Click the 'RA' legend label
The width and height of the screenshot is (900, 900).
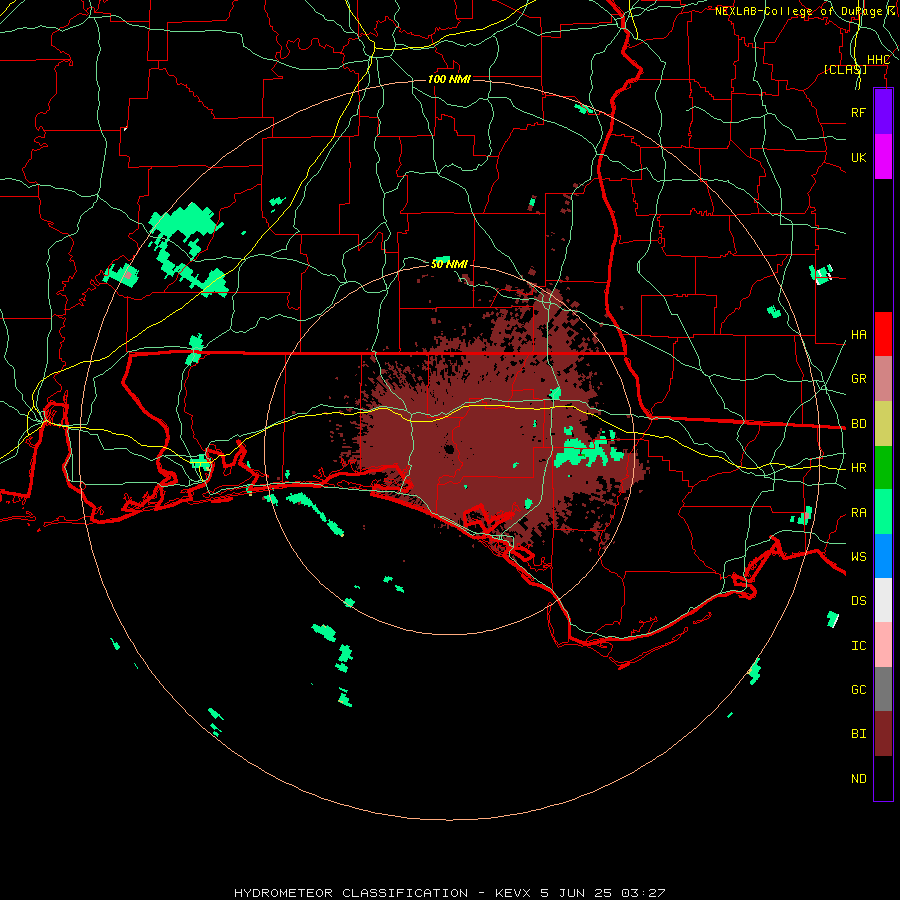[858, 513]
